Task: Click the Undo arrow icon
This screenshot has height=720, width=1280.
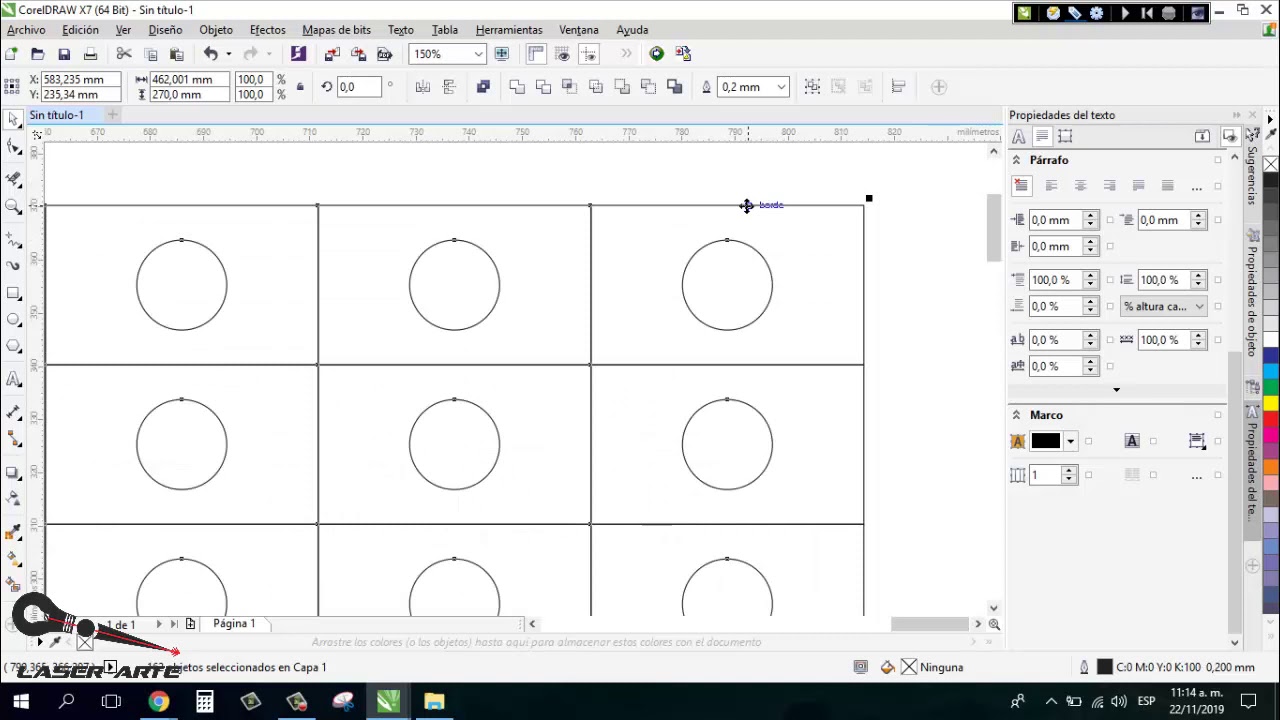Action: 210,54
